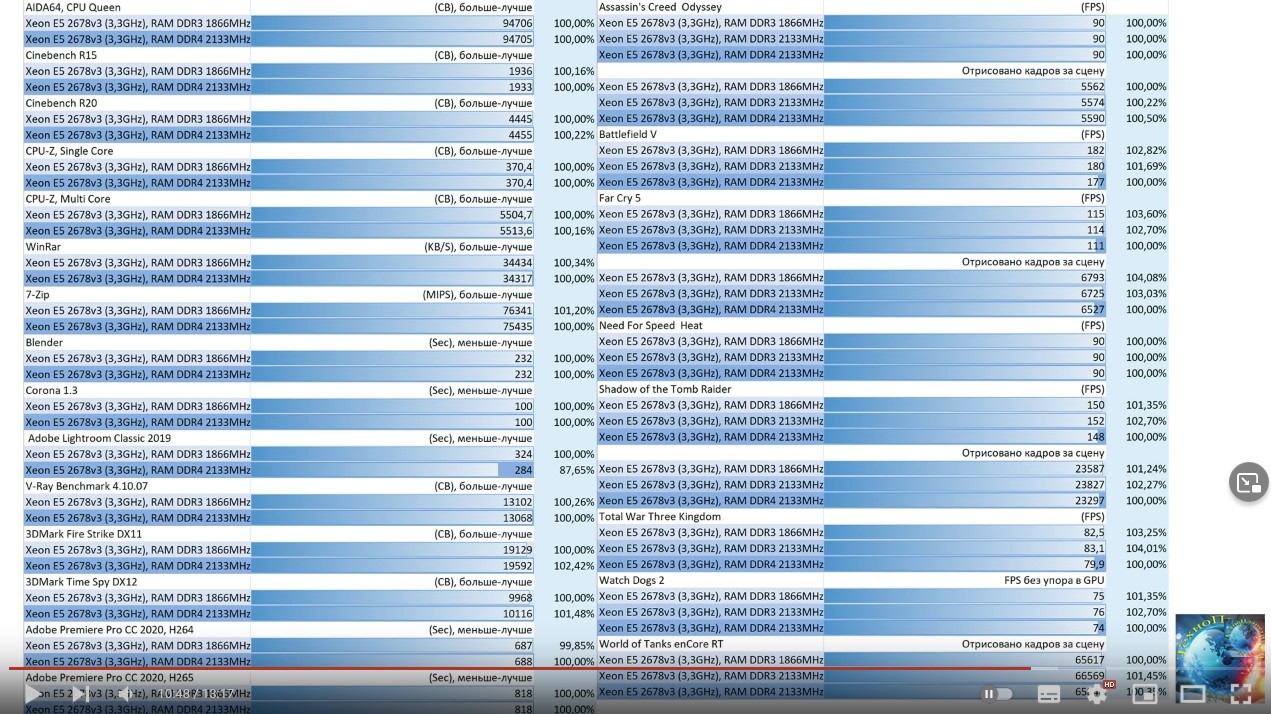Click the Corona 1.3 header
The width and height of the screenshot is (1271, 714).
51,391
